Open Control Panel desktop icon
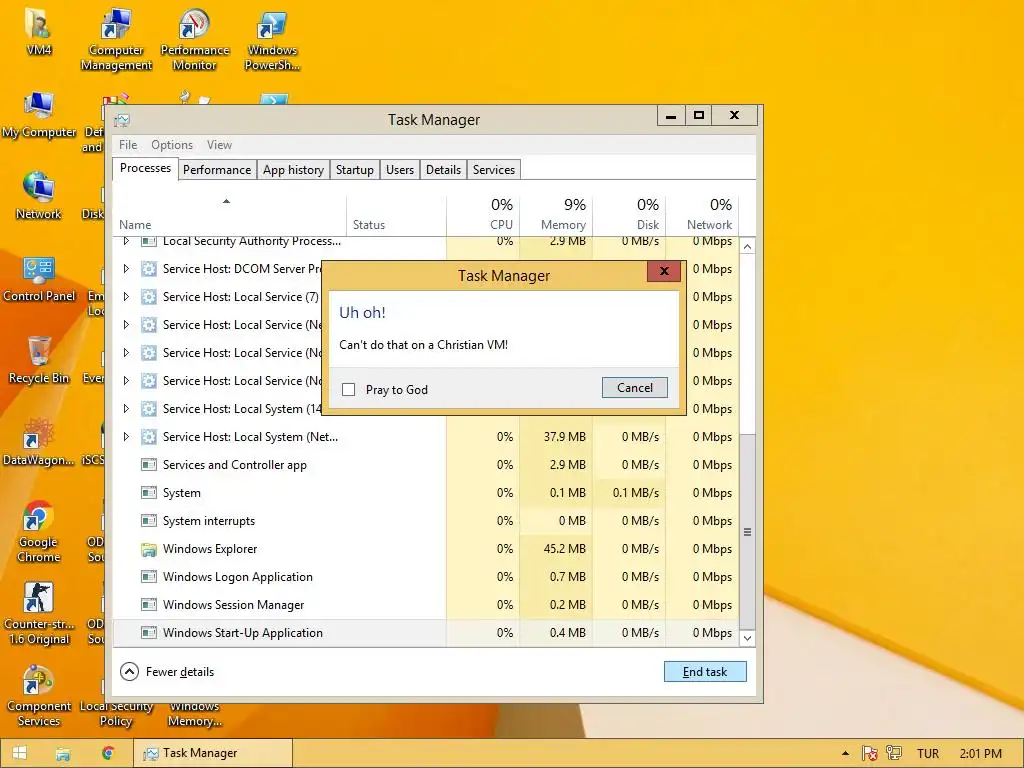The width and height of the screenshot is (1024, 768). [x=39, y=279]
